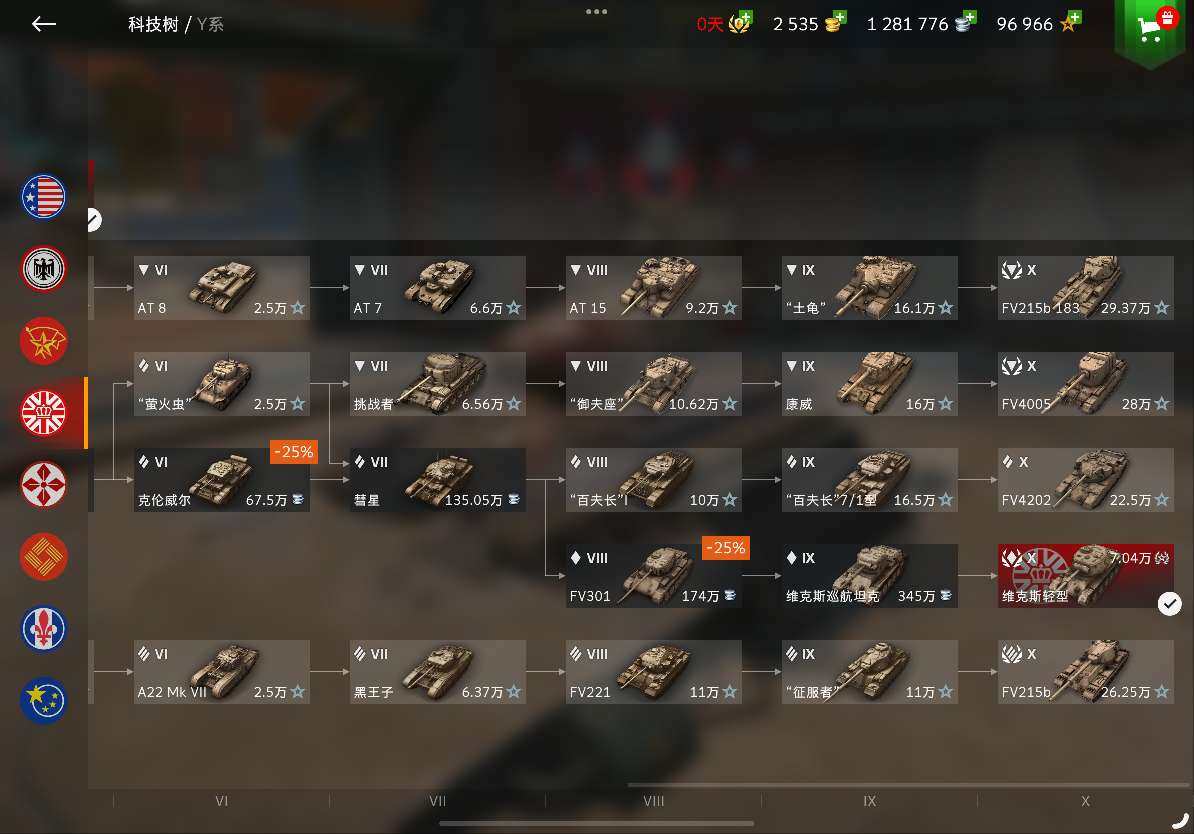This screenshot has height=834, width=1194.
Task: Select the USSR star nation icon
Action: click(x=43, y=340)
